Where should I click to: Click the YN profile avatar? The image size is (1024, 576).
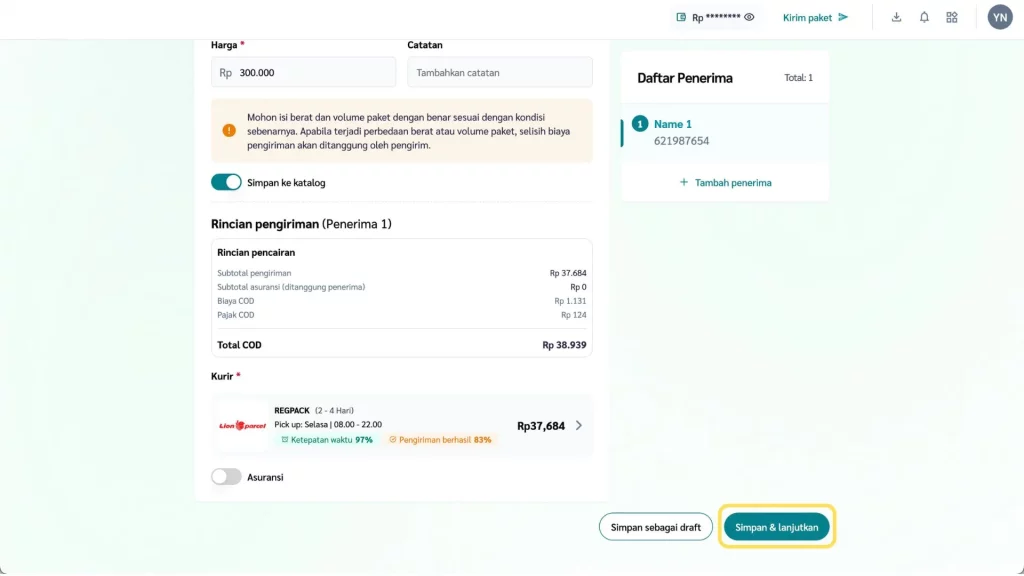pyautogui.click(x=1000, y=17)
